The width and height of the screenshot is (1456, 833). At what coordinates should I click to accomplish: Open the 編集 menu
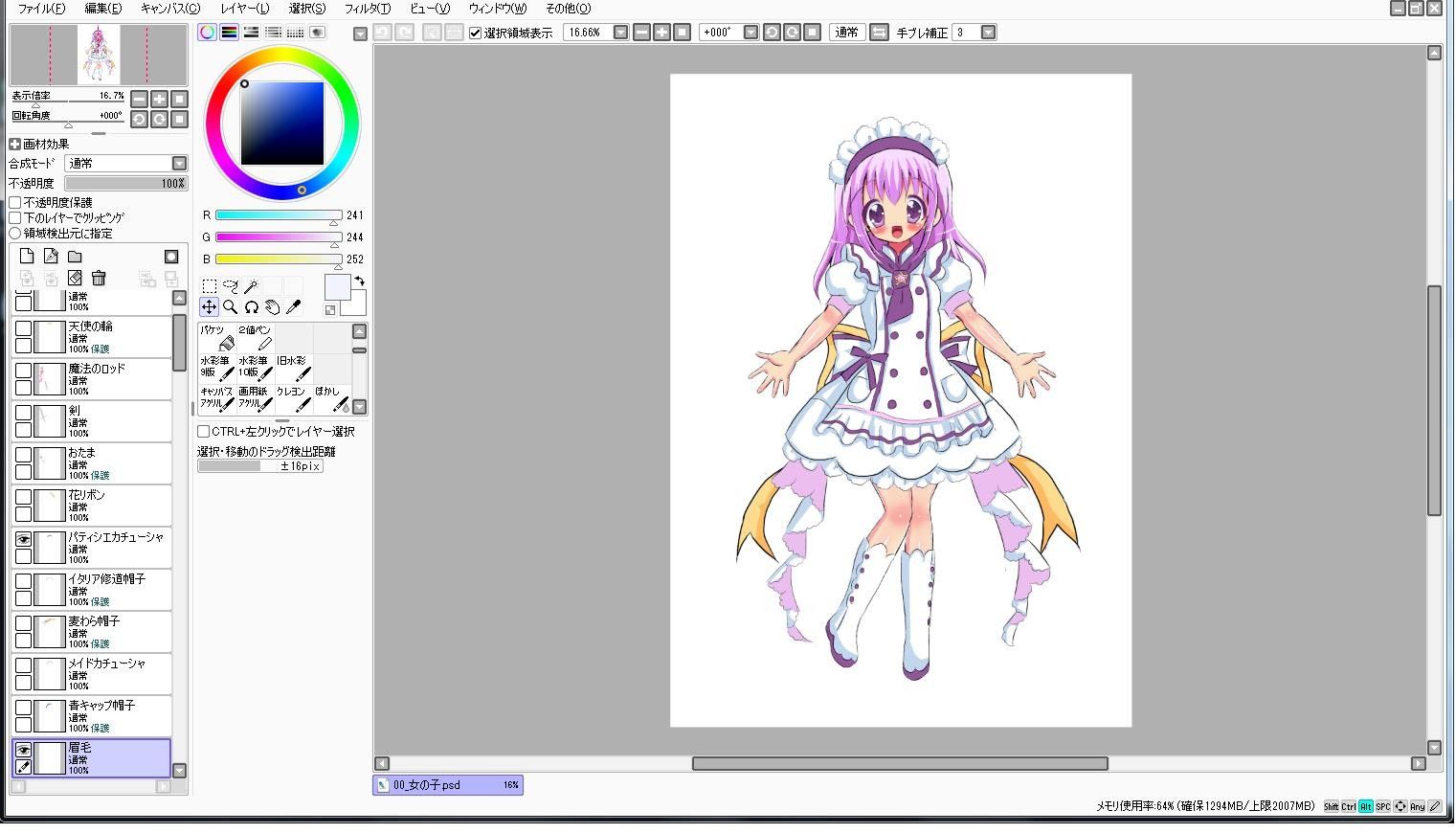pos(103,9)
